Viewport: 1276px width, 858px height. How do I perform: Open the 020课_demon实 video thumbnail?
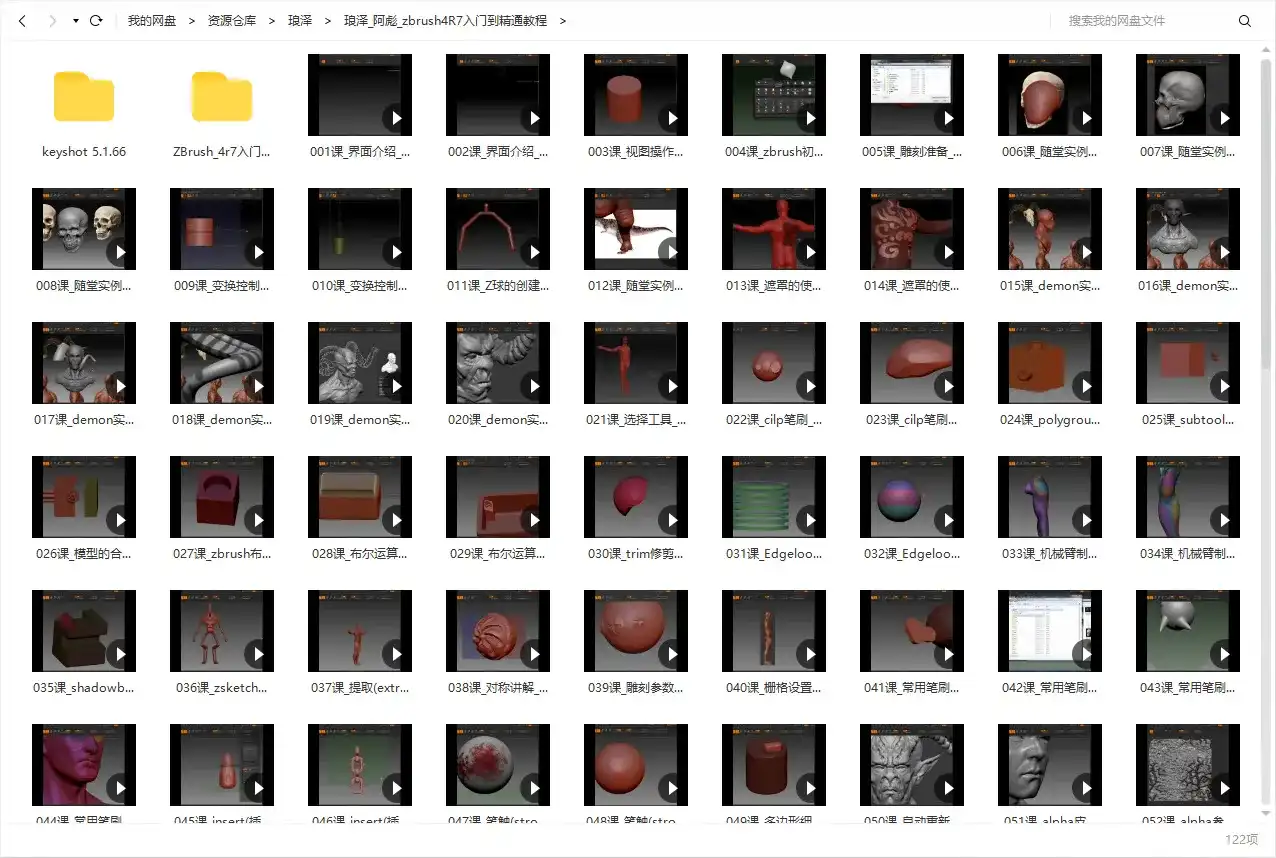click(497, 362)
